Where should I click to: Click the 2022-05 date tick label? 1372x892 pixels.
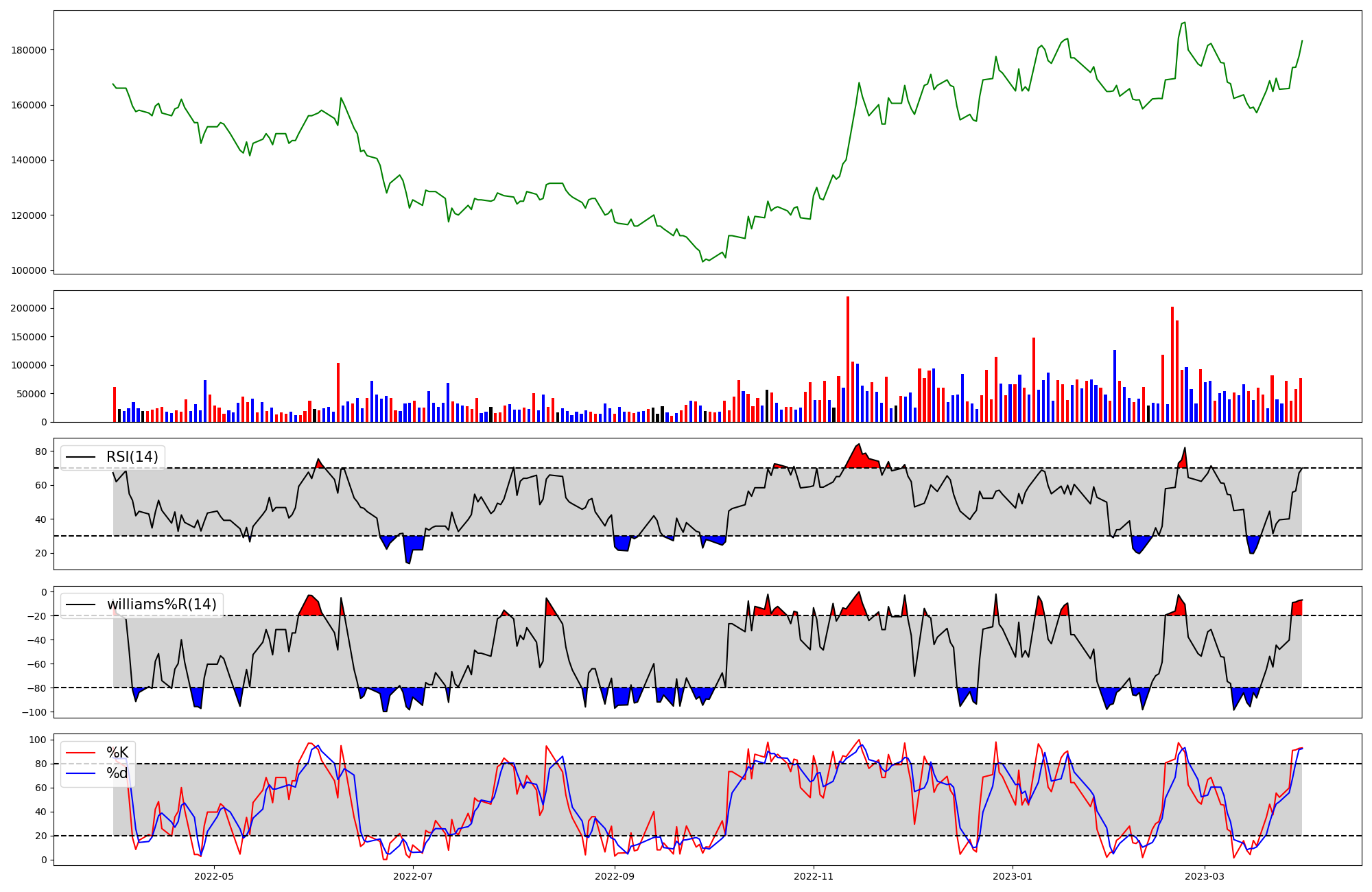point(214,876)
